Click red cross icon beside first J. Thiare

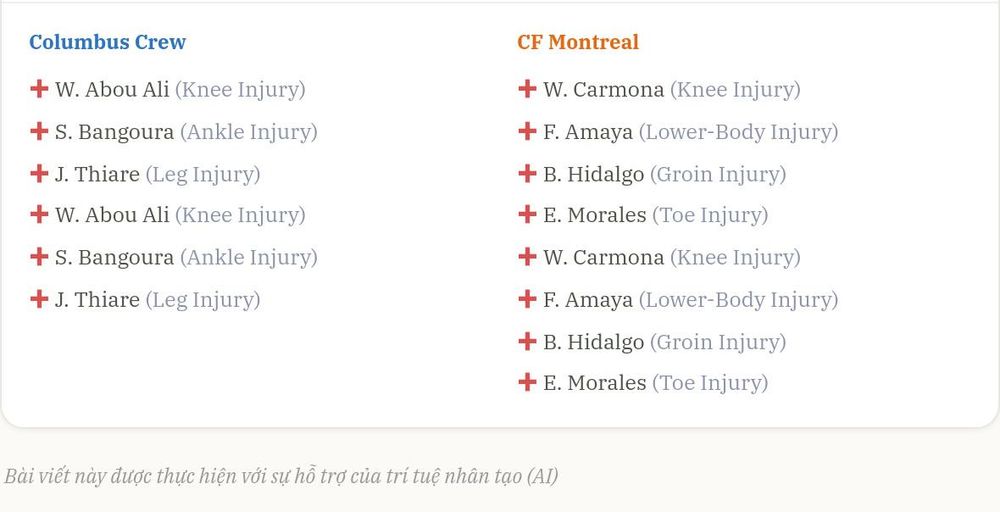[39, 173]
